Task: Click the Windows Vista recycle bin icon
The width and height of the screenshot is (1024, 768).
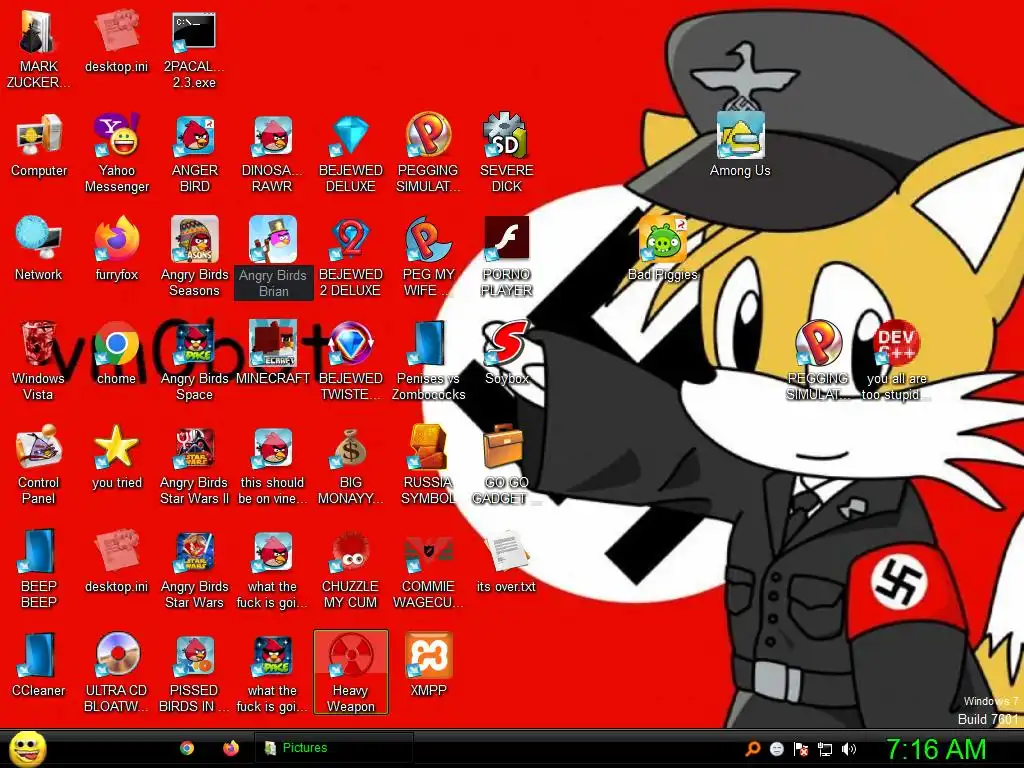Action: coord(38,360)
